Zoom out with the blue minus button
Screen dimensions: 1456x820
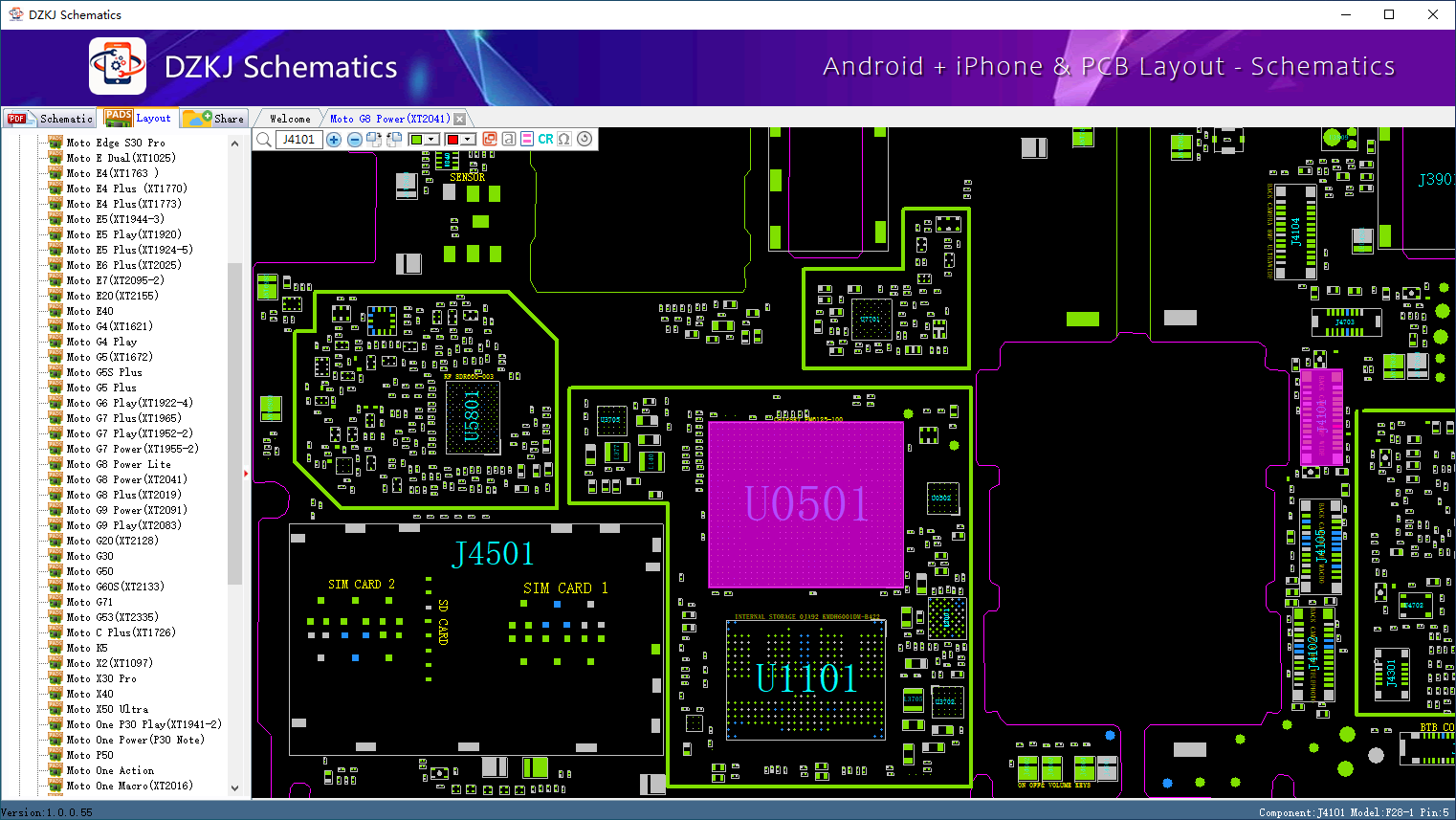pos(355,140)
